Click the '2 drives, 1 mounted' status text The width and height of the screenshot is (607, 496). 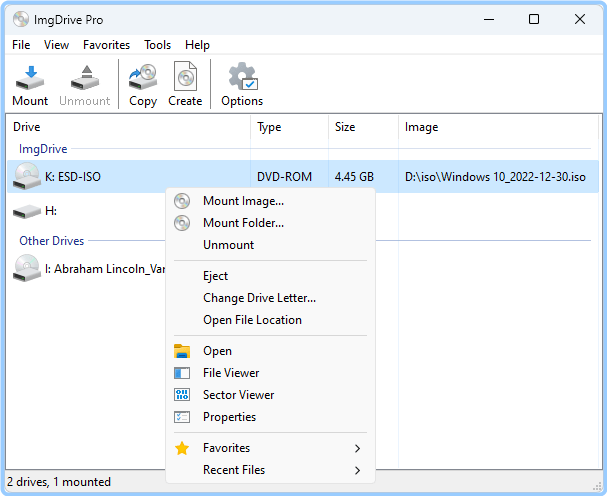[x=59, y=482]
